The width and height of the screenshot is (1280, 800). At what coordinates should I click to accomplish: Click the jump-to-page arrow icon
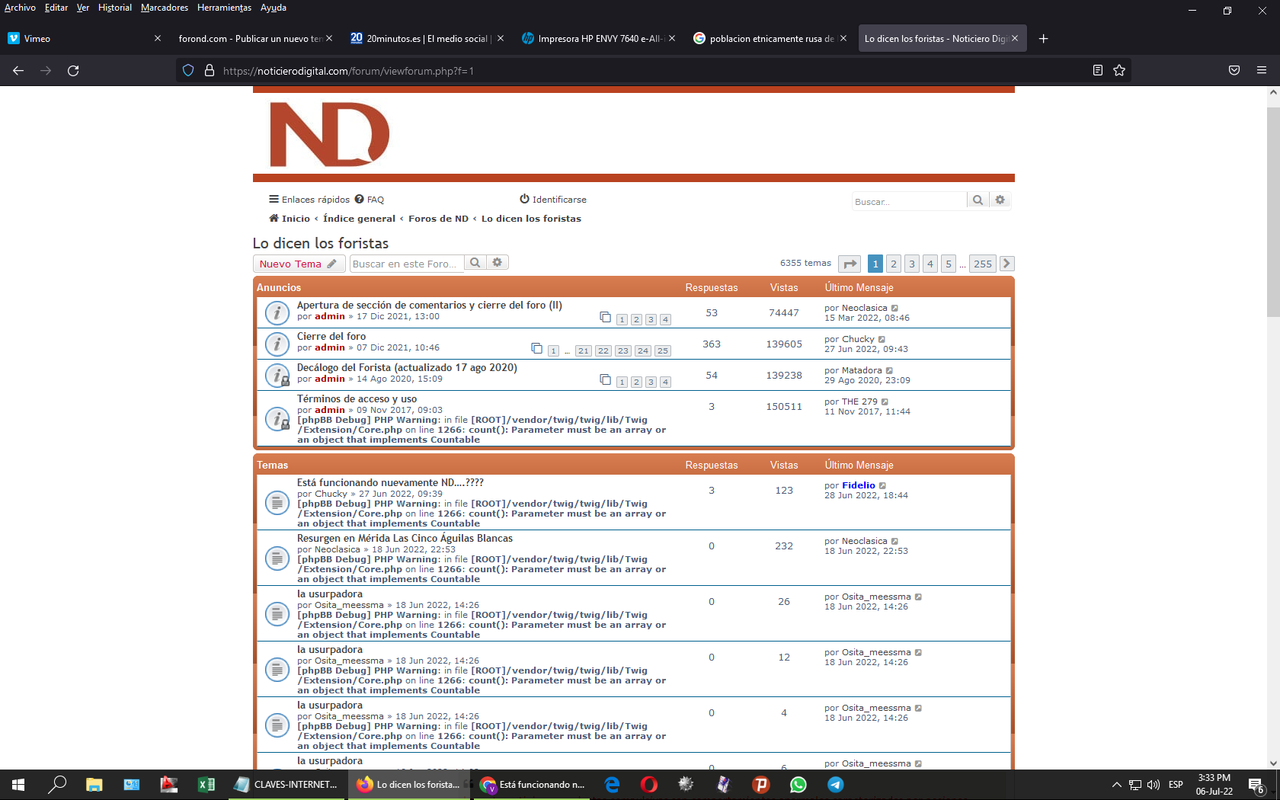pos(850,264)
